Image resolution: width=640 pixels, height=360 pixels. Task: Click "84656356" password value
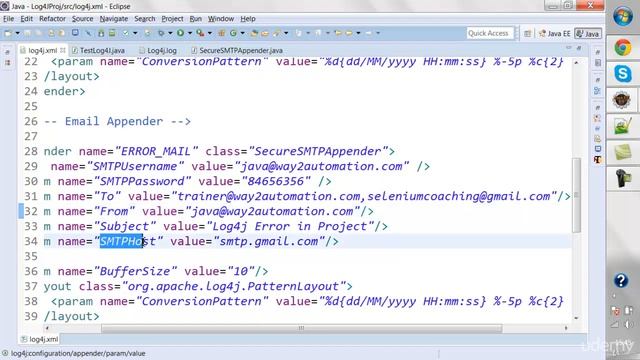pyautogui.click(x=276, y=181)
